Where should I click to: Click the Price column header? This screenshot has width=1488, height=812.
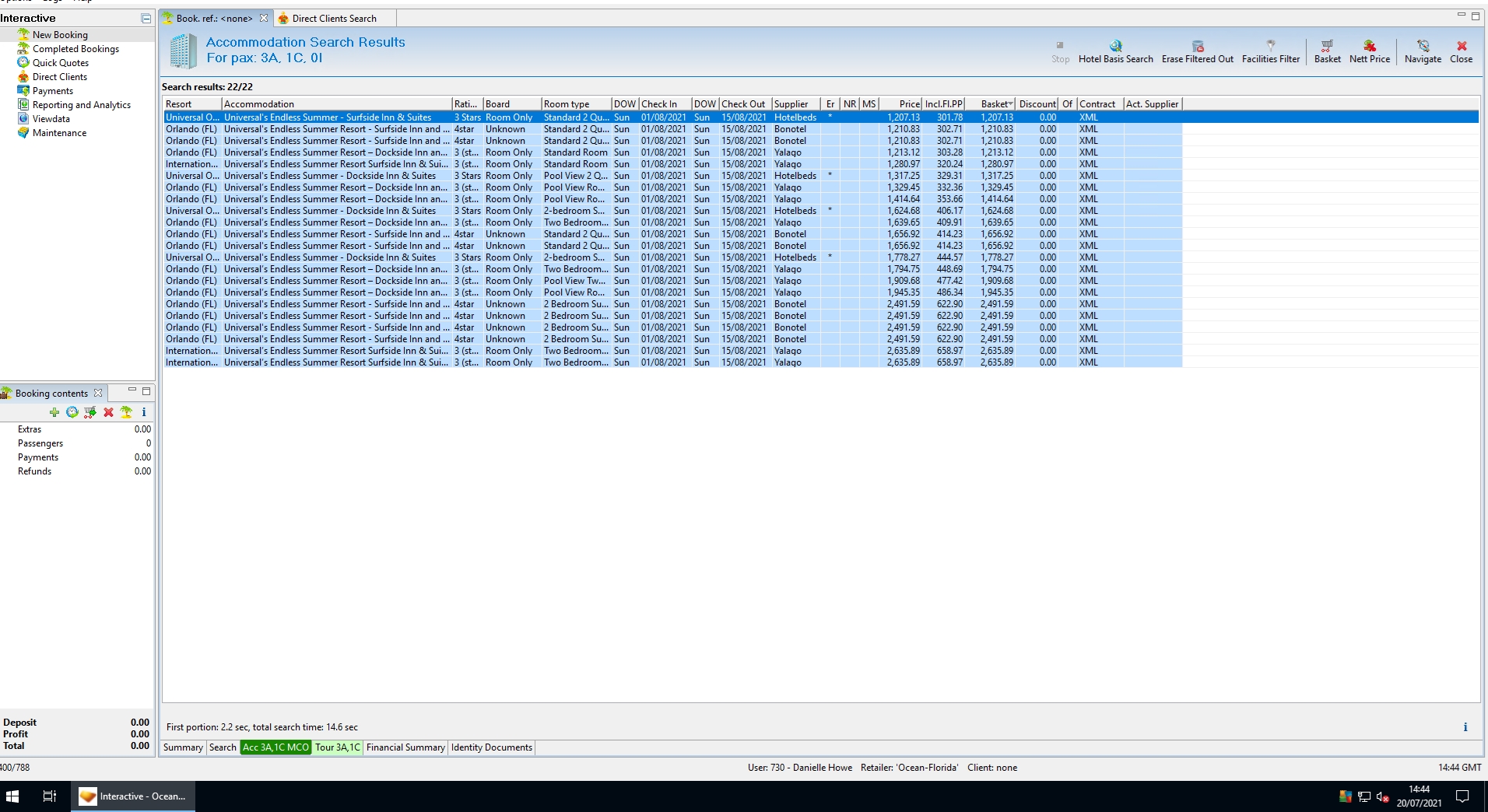tap(900, 104)
